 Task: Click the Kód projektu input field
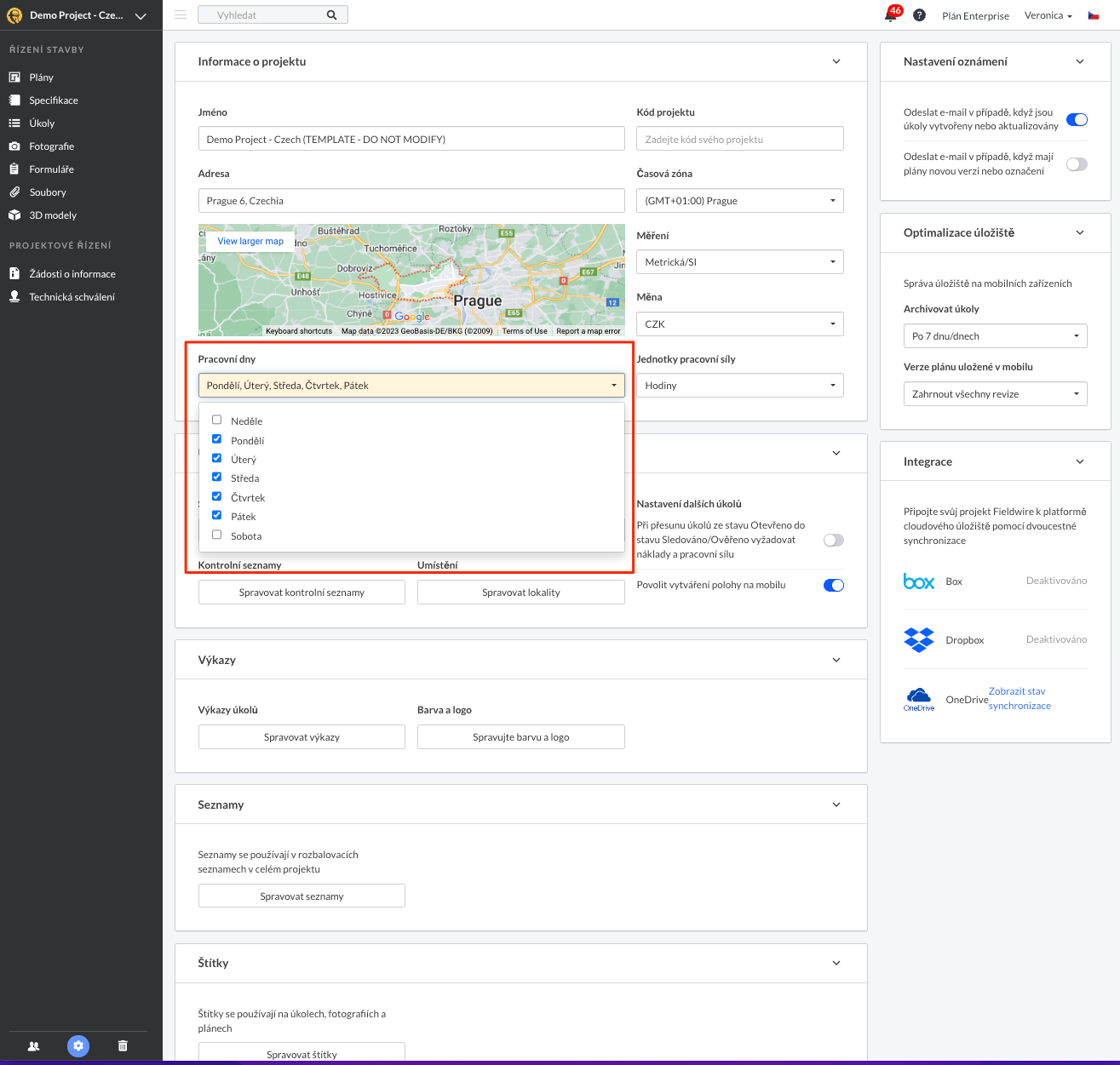(x=739, y=139)
